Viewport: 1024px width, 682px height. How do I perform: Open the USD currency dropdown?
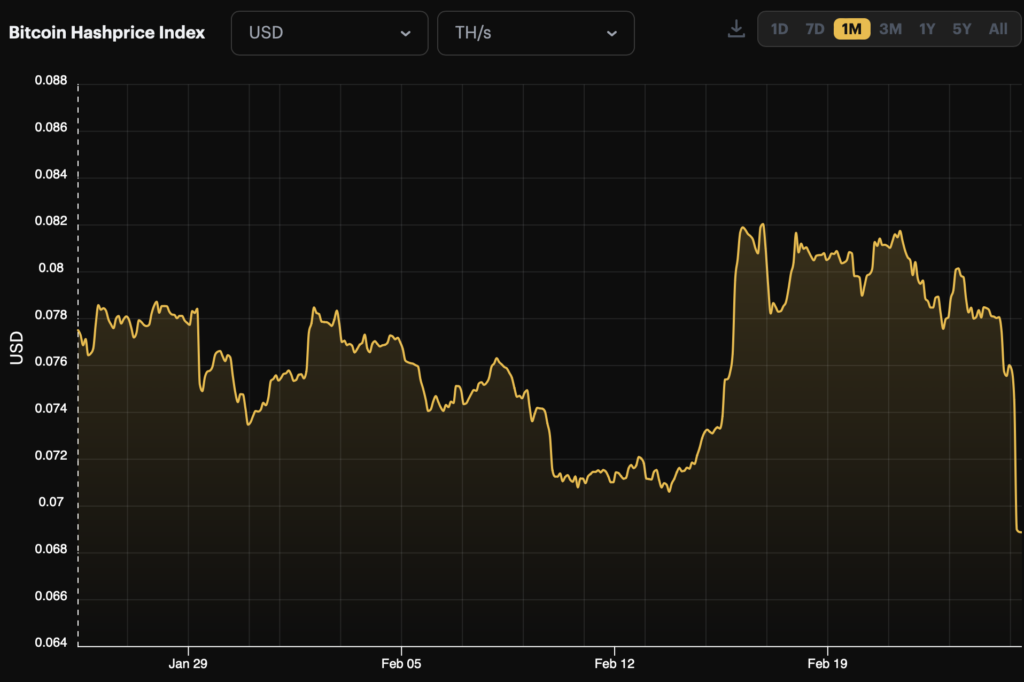329,33
